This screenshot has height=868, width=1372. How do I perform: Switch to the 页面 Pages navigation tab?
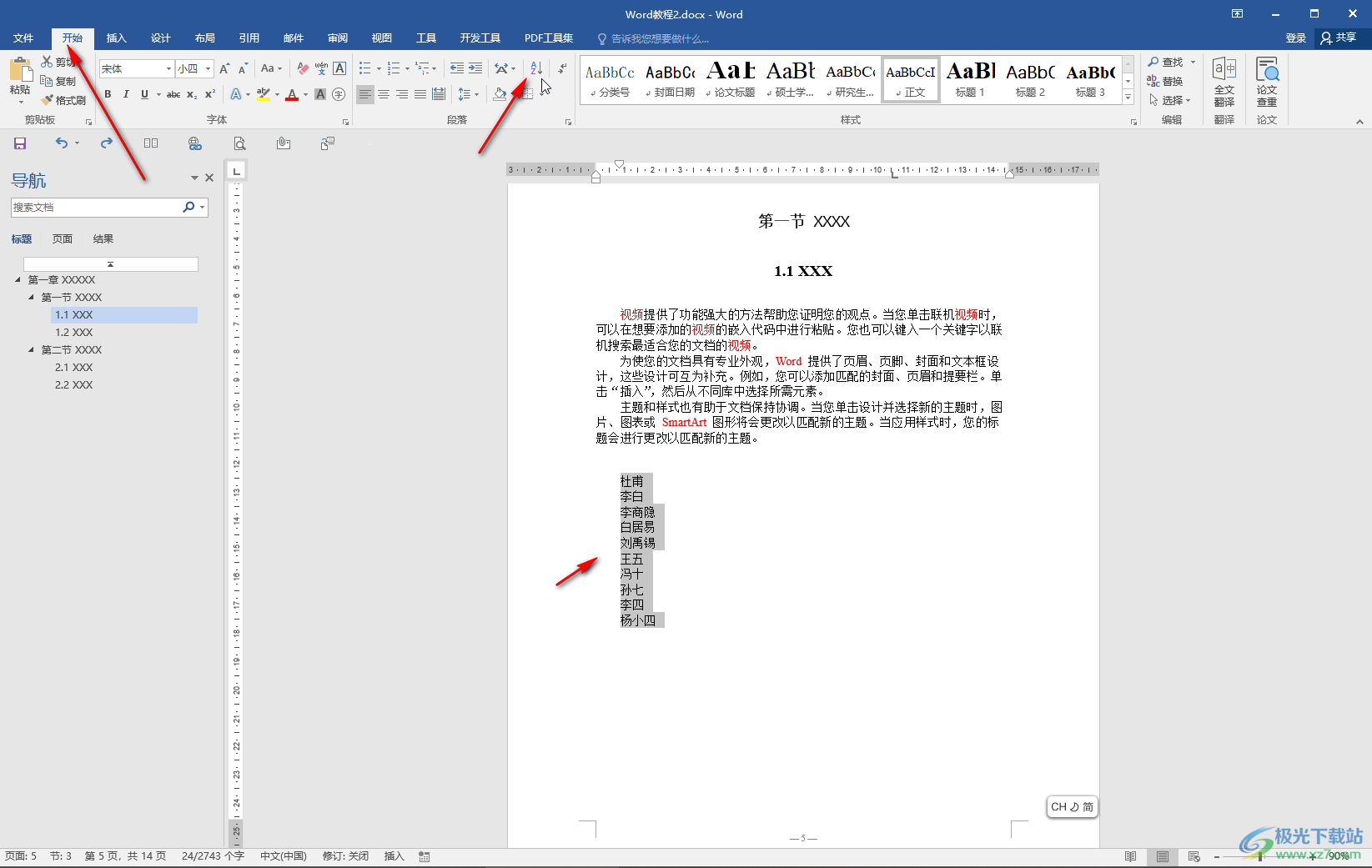[63, 239]
